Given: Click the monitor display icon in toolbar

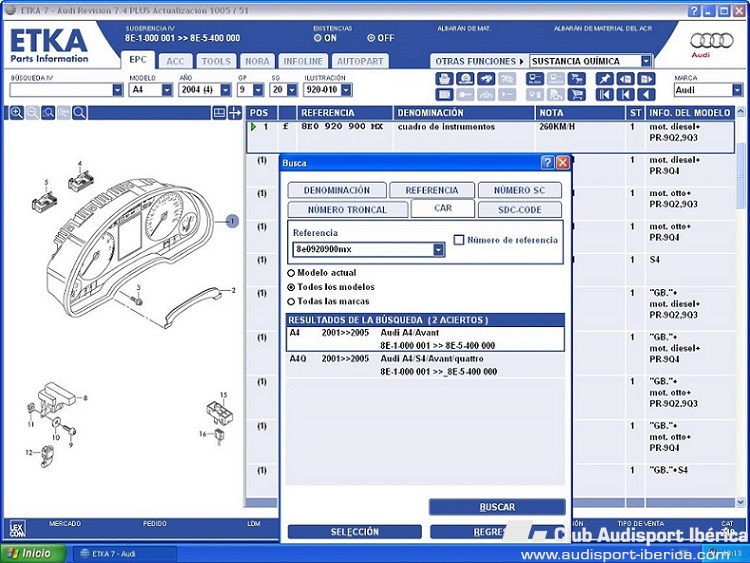Looking at the screenshot, I should 535,79.
